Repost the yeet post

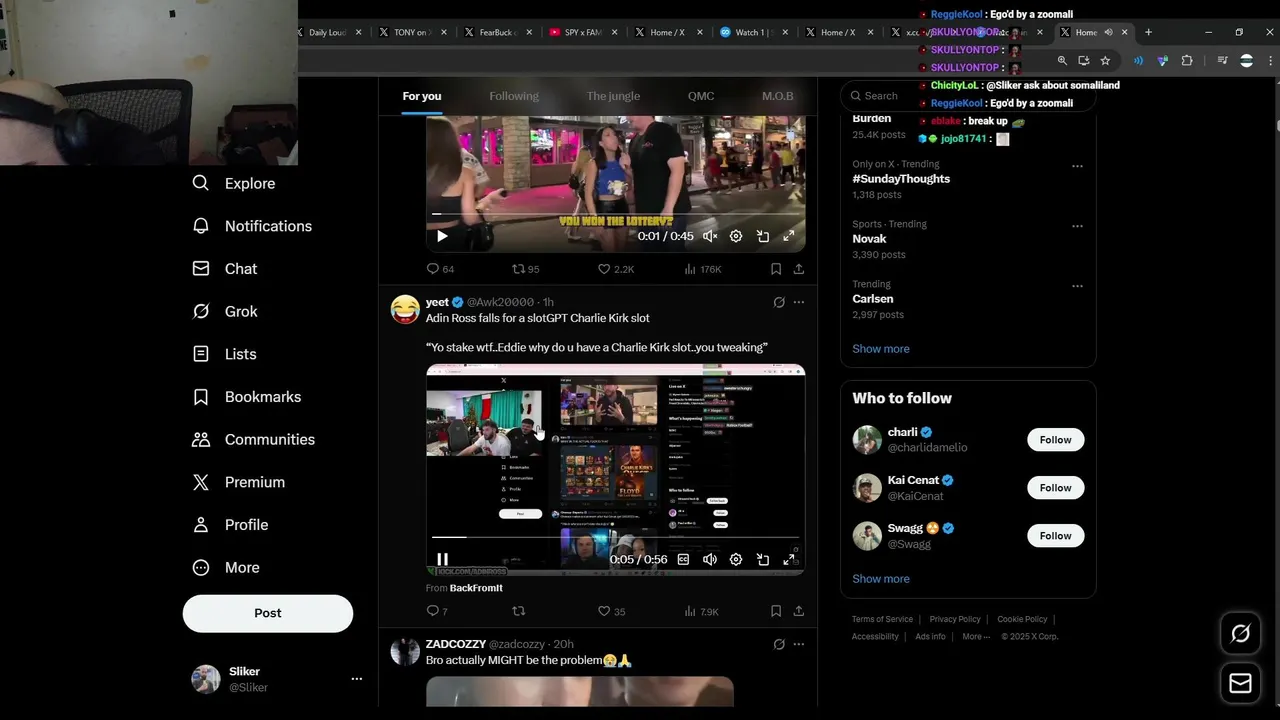(x=518, y=611)
